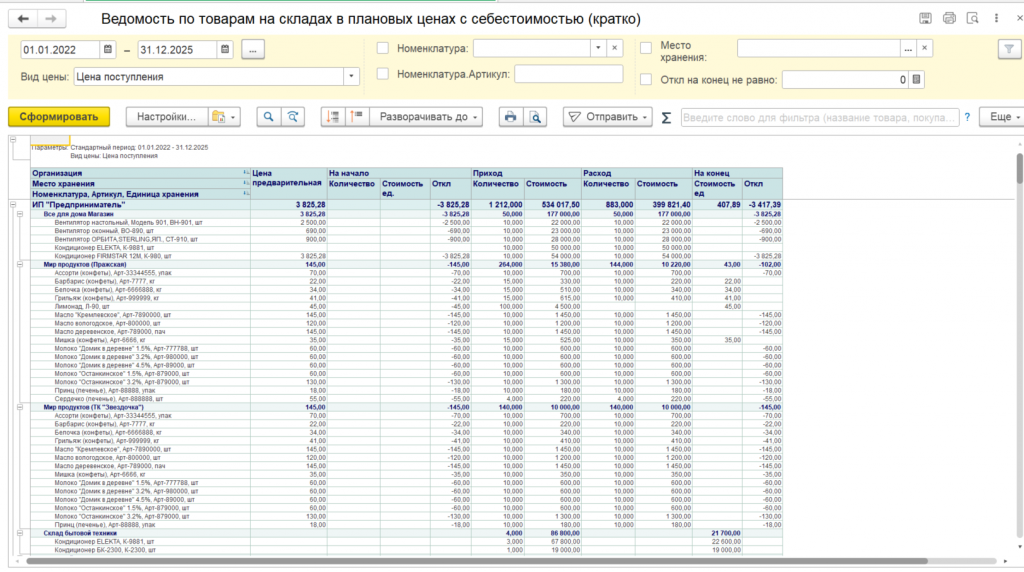Open the Отправить dropdown menu
Screen dimensions: 1024x572
point(608,117)
